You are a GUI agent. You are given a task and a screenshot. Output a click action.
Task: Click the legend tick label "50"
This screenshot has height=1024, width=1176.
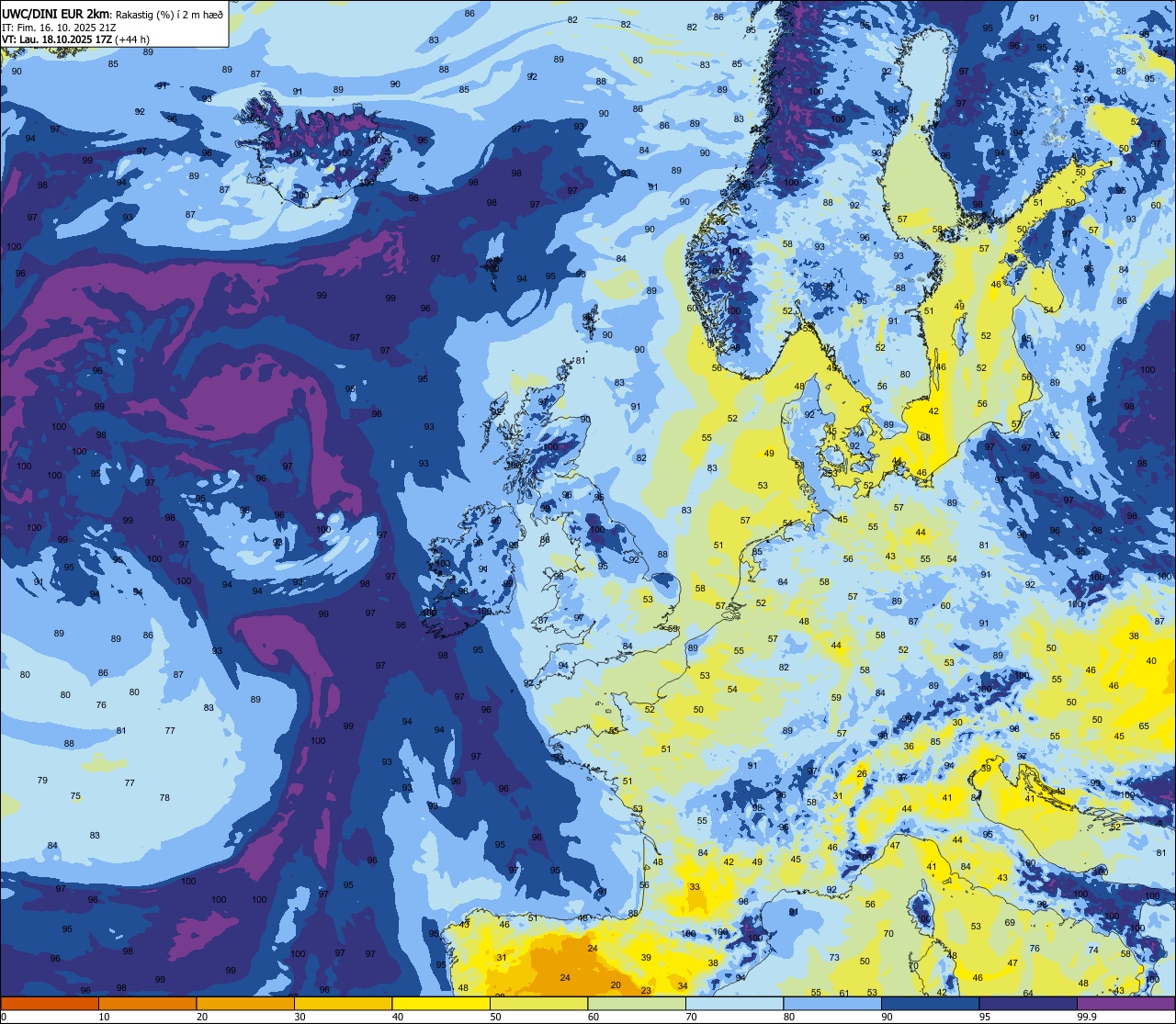tap(495, 1017)
